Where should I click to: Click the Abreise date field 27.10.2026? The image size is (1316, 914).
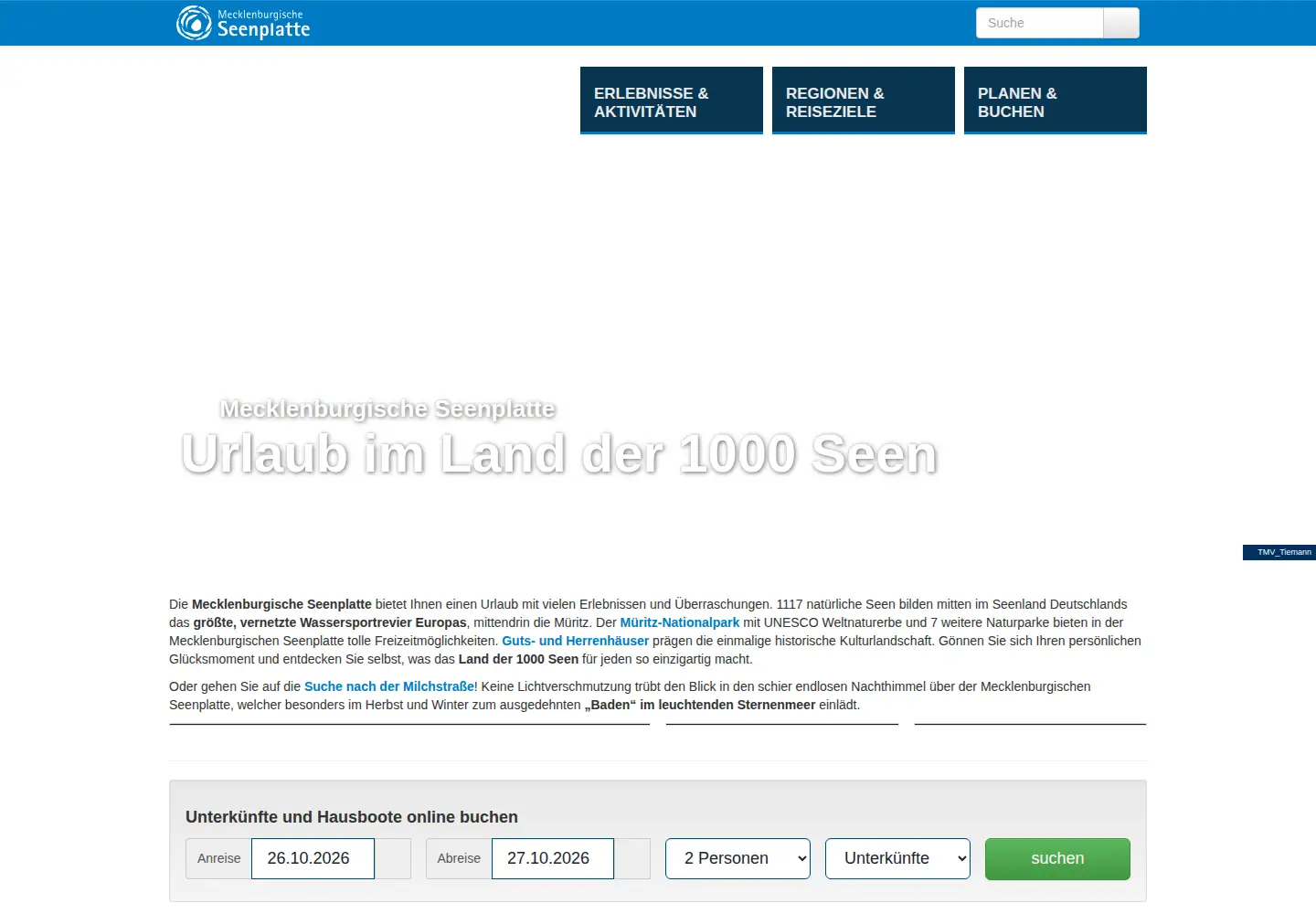pos(553,858)
